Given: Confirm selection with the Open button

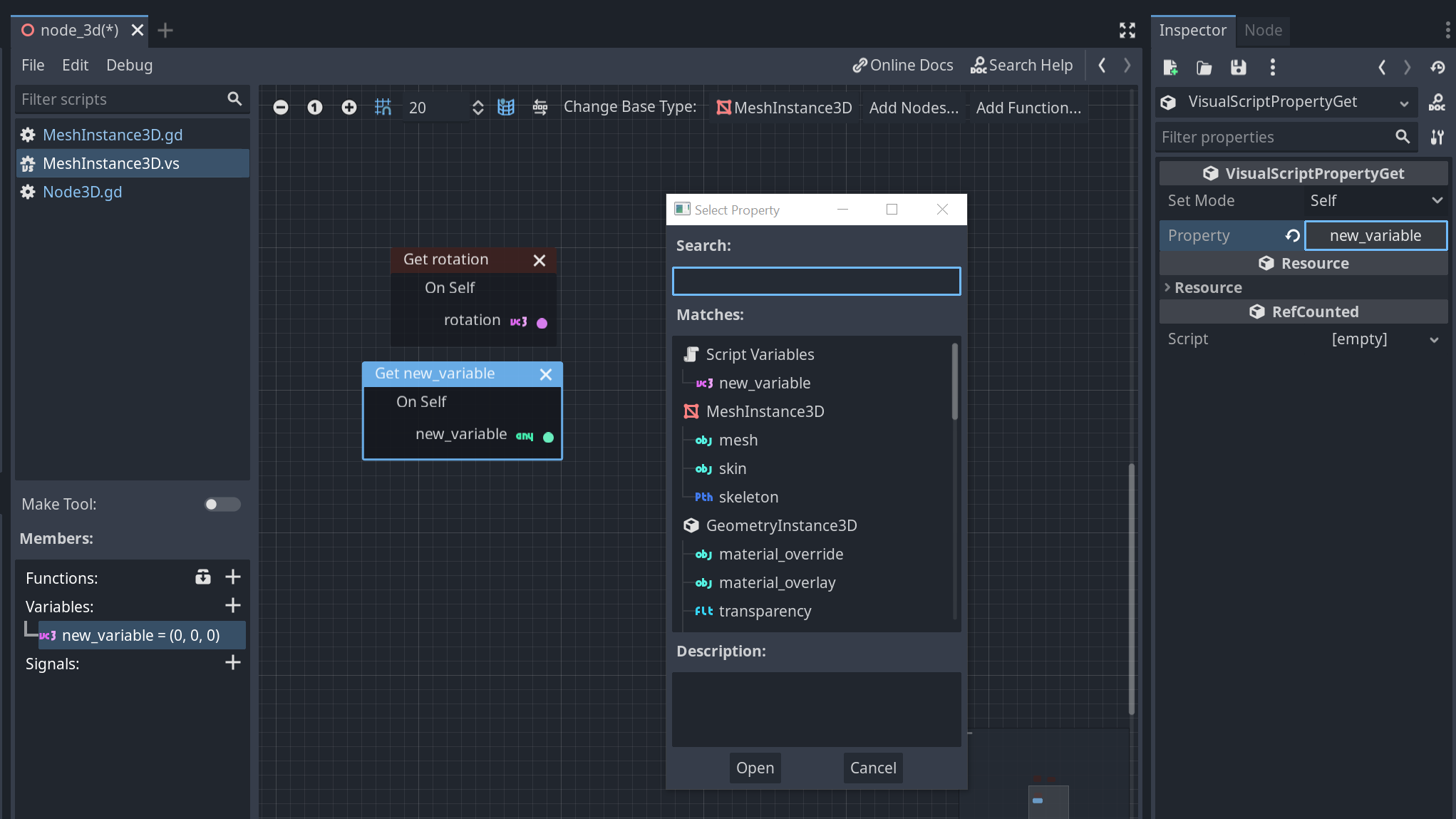Looking at the screenshot, I should pos(755,768).
